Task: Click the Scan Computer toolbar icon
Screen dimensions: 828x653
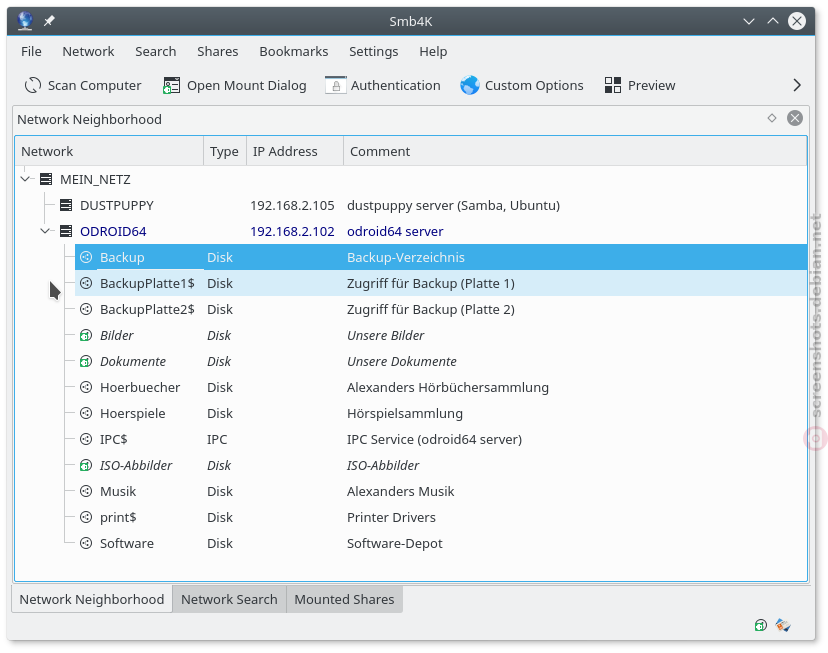Action: tap(33, 85)
